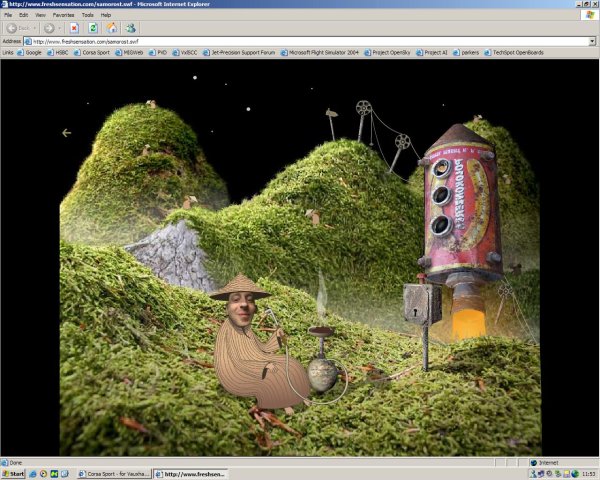Open the Favorites menu
This screenshot has width=600, height=480.
pos(63,16)
